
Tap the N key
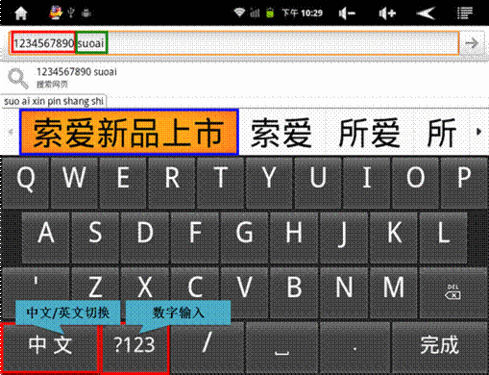click(x=344, y=292)
